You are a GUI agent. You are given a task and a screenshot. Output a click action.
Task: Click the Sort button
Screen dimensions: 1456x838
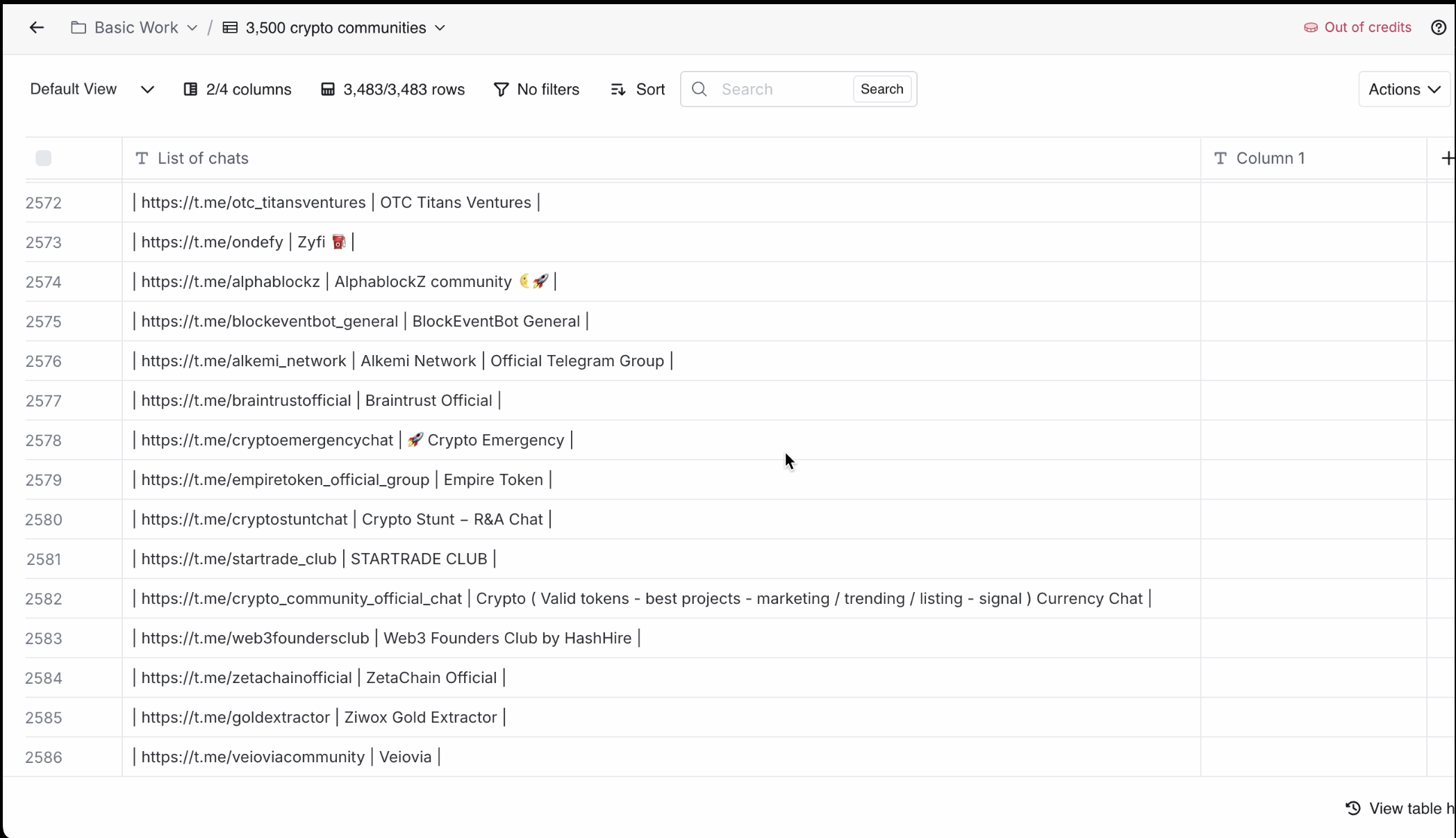coord(638,90)
